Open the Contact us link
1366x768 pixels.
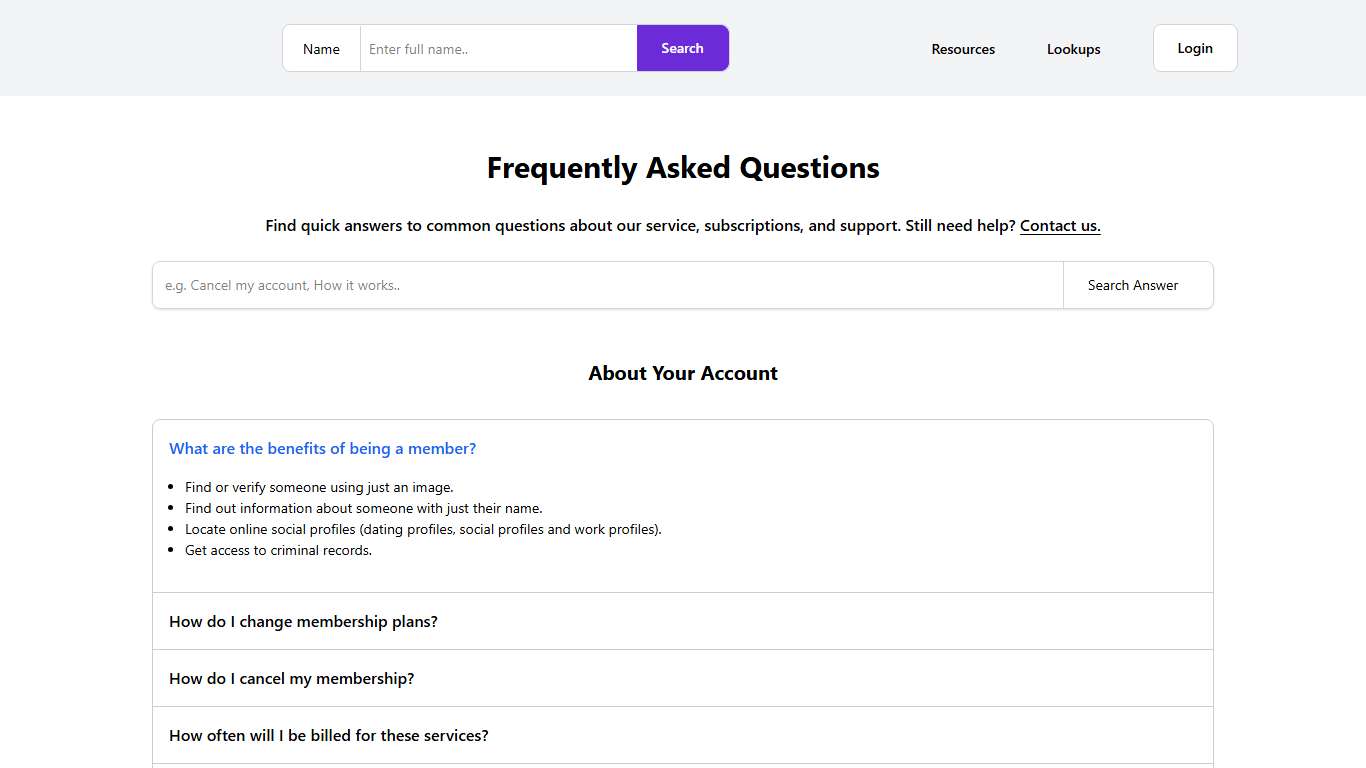[x=1059, y=225]
